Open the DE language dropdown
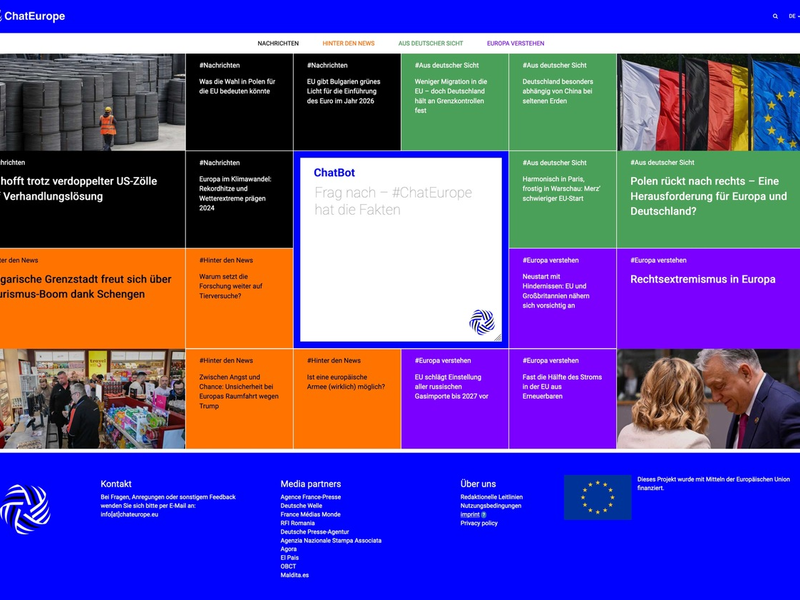 [x=793, y=16]
